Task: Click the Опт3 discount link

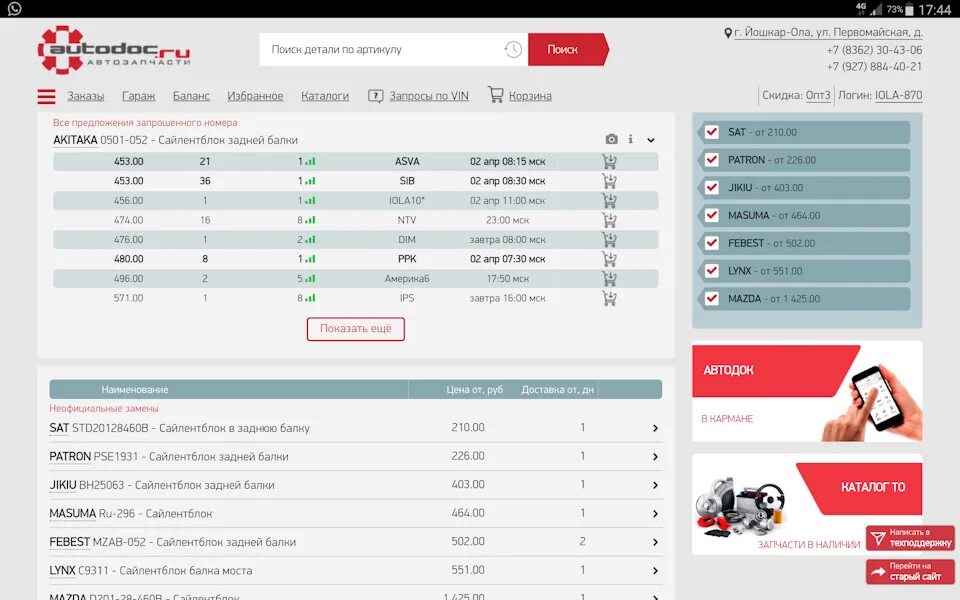Action: pos(818,96)
